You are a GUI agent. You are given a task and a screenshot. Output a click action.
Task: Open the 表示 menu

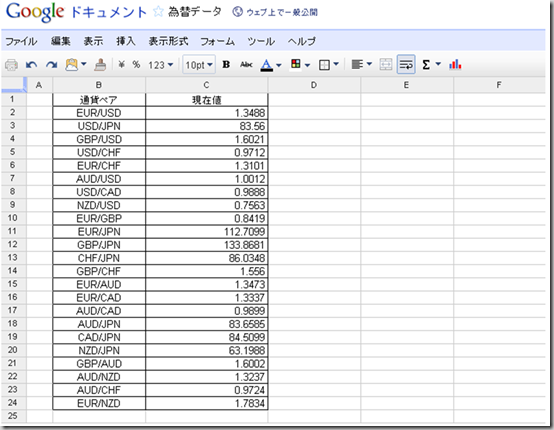[x=94, y=41]
